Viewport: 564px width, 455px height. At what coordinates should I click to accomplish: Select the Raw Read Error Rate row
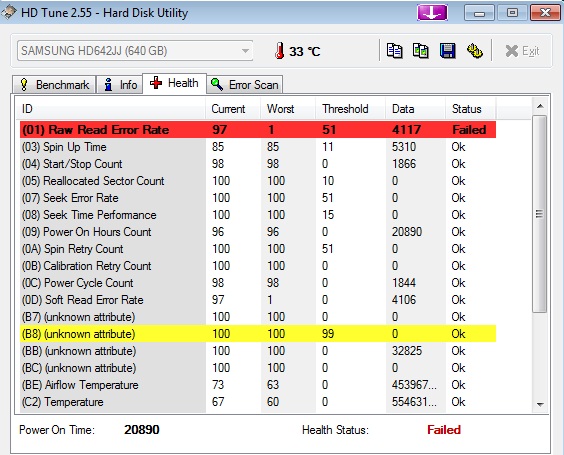coord(258,129)
